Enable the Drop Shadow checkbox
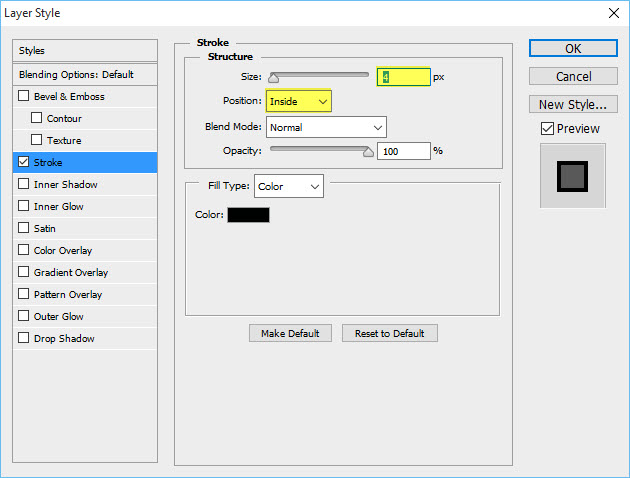The image size is (630, 478). coord(24,339)
